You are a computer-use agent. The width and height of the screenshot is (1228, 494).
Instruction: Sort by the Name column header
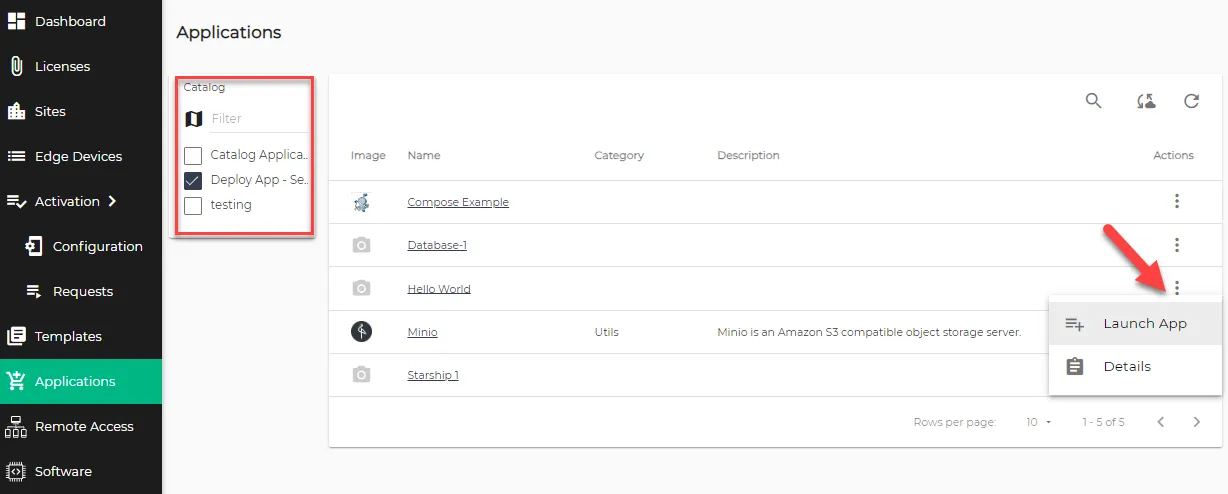click(x=424, y=155)
